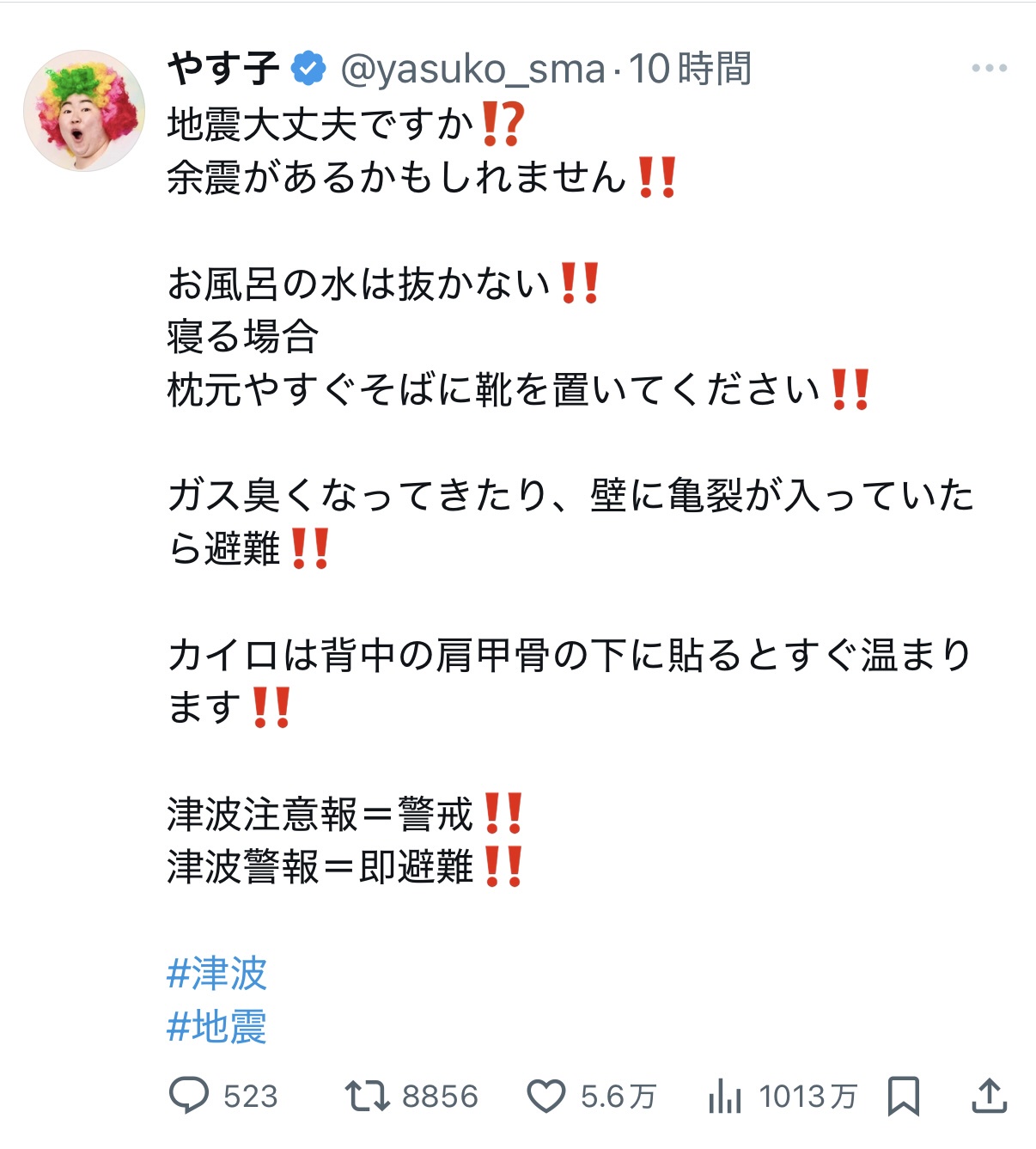The width and height of the screenshot is (1036, 1149).
Task: Like the post with the heart icon
Action: coord(546,1097)
